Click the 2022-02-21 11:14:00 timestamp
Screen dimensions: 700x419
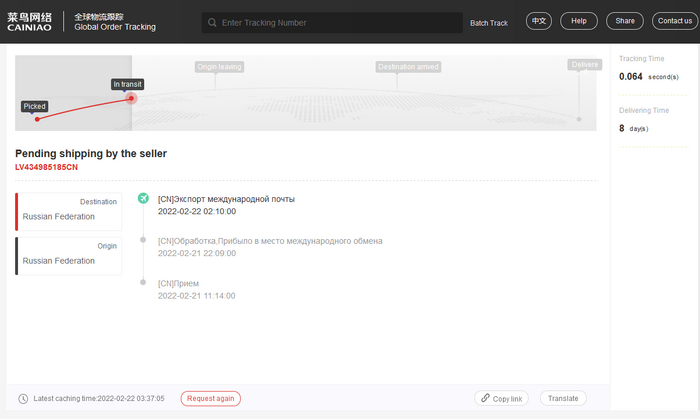pos(196,296)
